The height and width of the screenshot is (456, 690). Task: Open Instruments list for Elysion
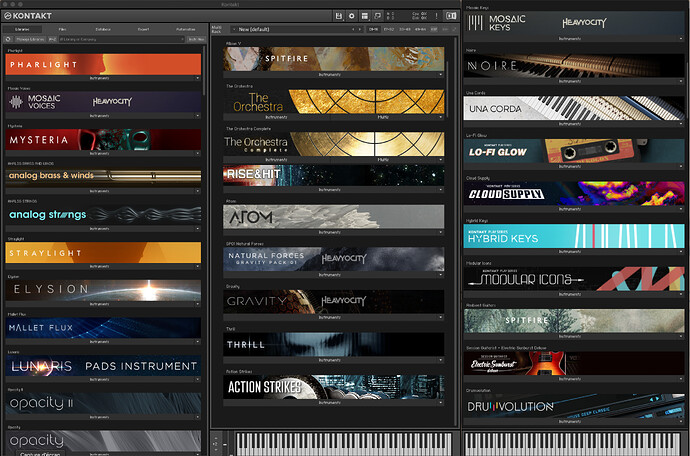point(99,304)
